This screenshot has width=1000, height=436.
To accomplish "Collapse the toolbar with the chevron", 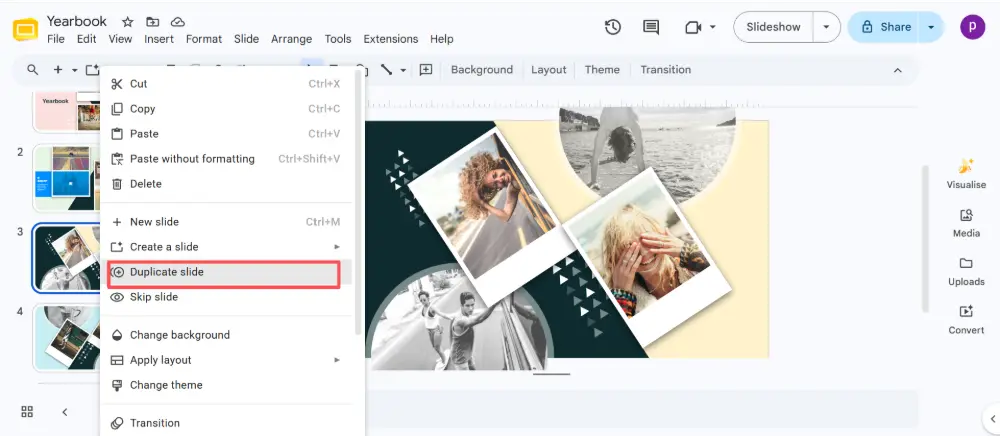I will (x=898, y=70).
